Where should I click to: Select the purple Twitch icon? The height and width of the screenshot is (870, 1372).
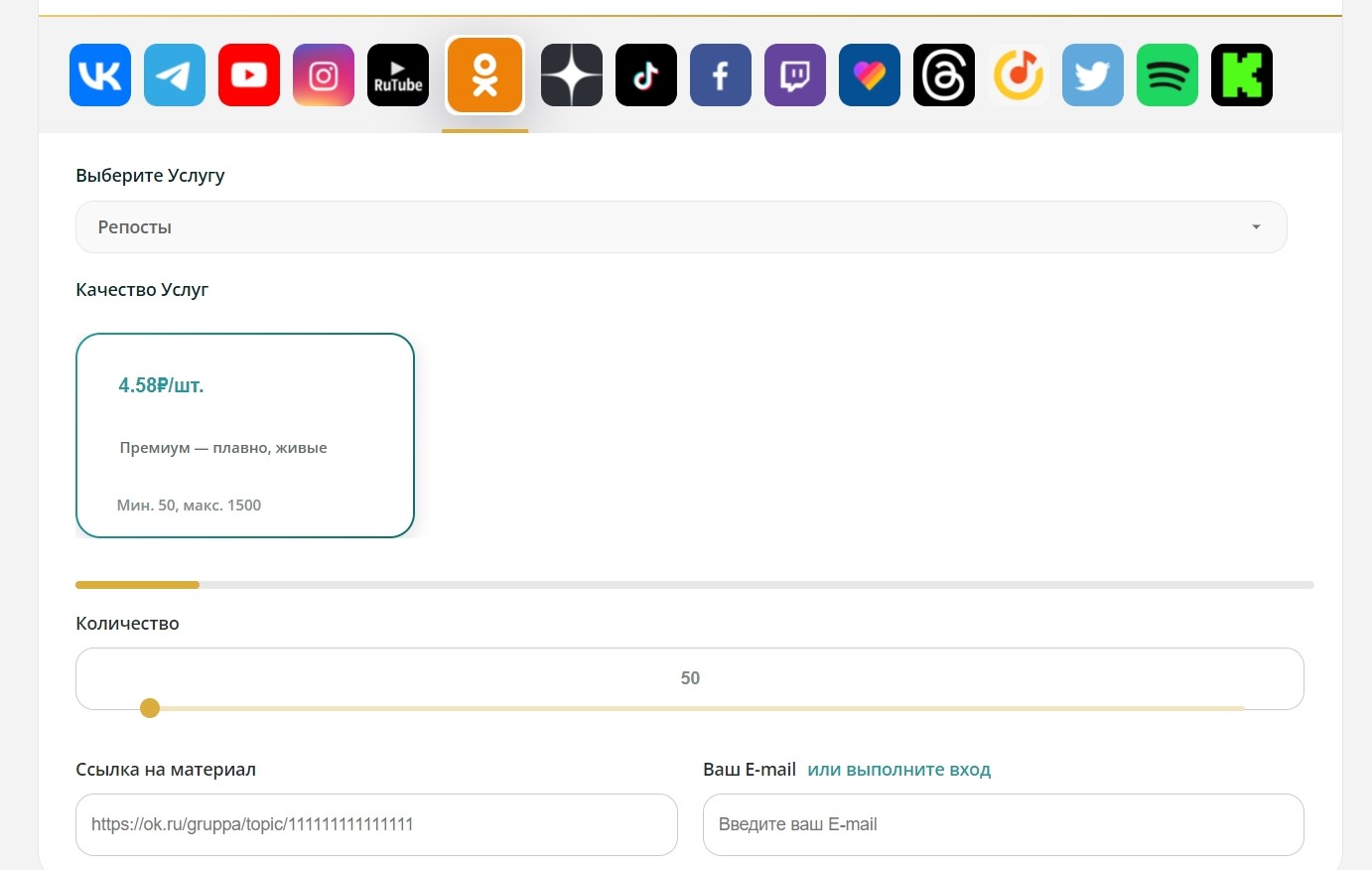click(x=795, y=74)
